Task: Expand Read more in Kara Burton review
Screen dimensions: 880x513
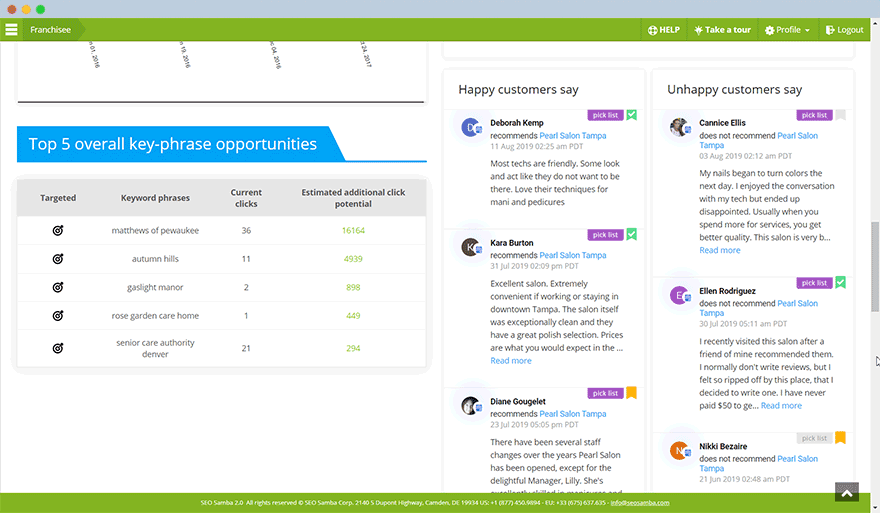Action: pyautogui.click(x=511, y=361)
